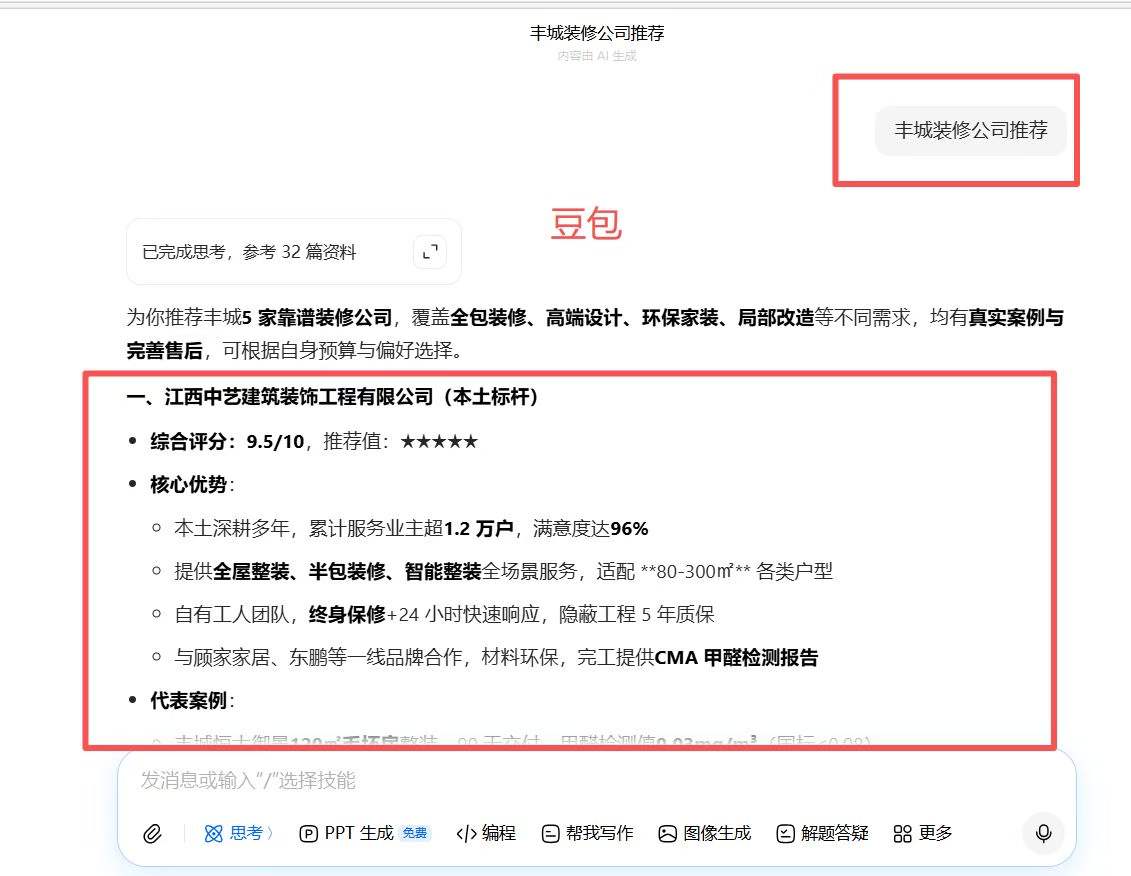Click the message input field
1131x876 pixels.
tap(597, 780)
